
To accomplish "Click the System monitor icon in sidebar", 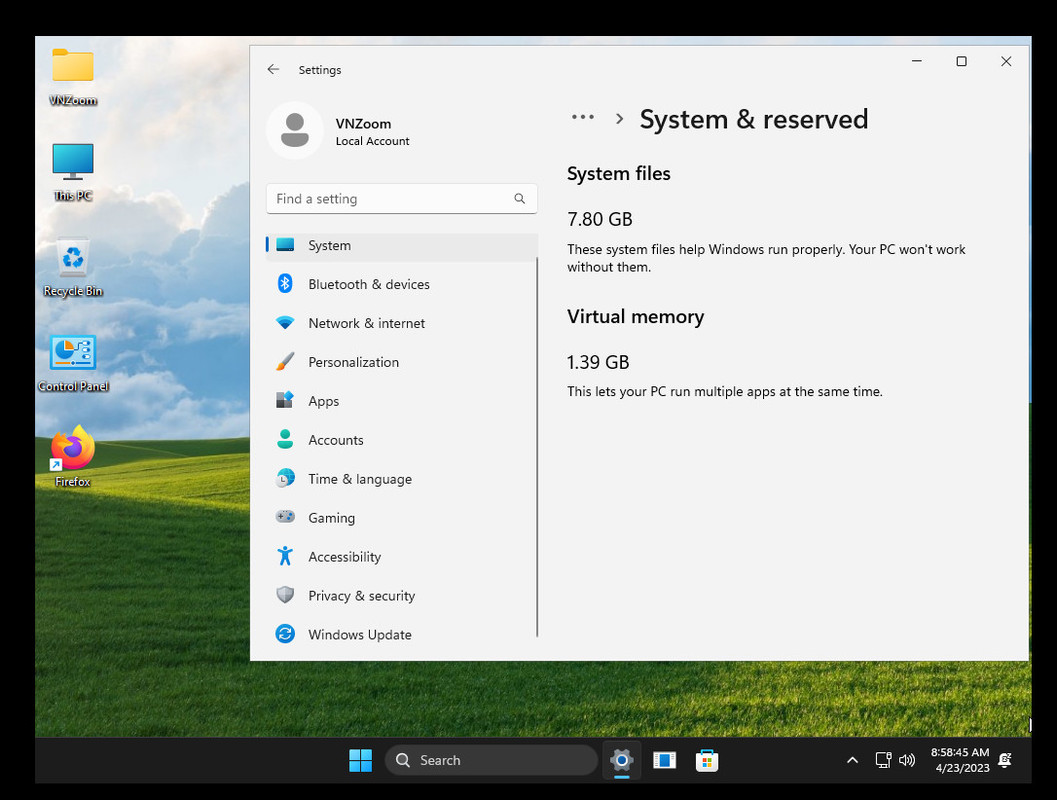I will (x=285, y=245).
